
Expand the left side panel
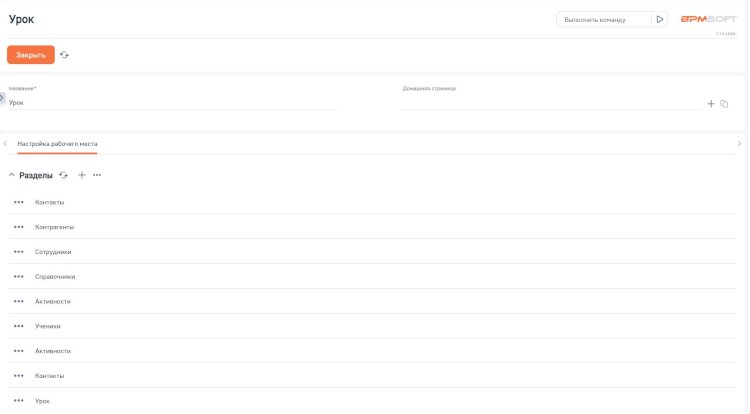[3, 97]
